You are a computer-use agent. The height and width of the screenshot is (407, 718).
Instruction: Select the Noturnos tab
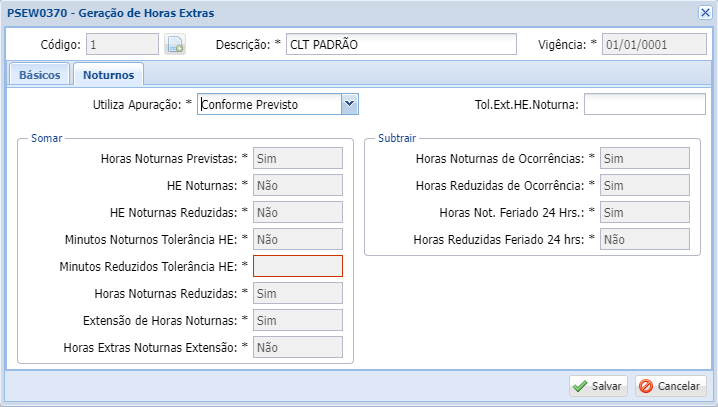109,75
